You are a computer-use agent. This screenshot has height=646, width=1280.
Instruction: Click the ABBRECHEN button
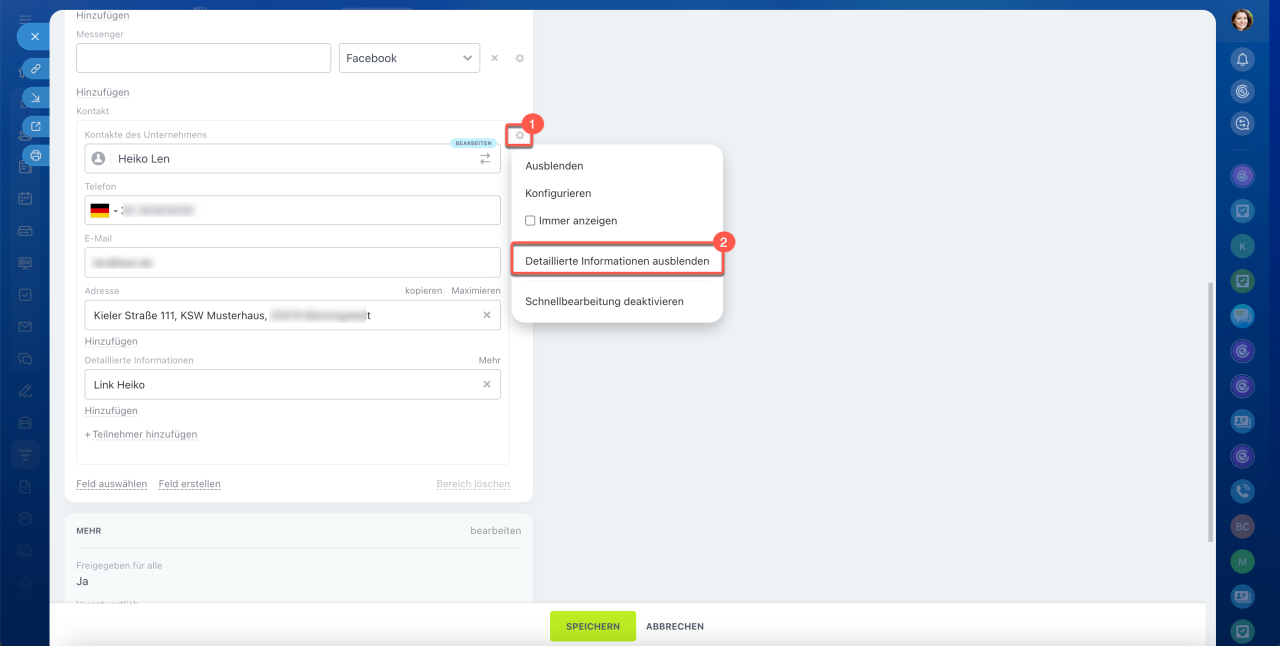(x=675, y=626)
